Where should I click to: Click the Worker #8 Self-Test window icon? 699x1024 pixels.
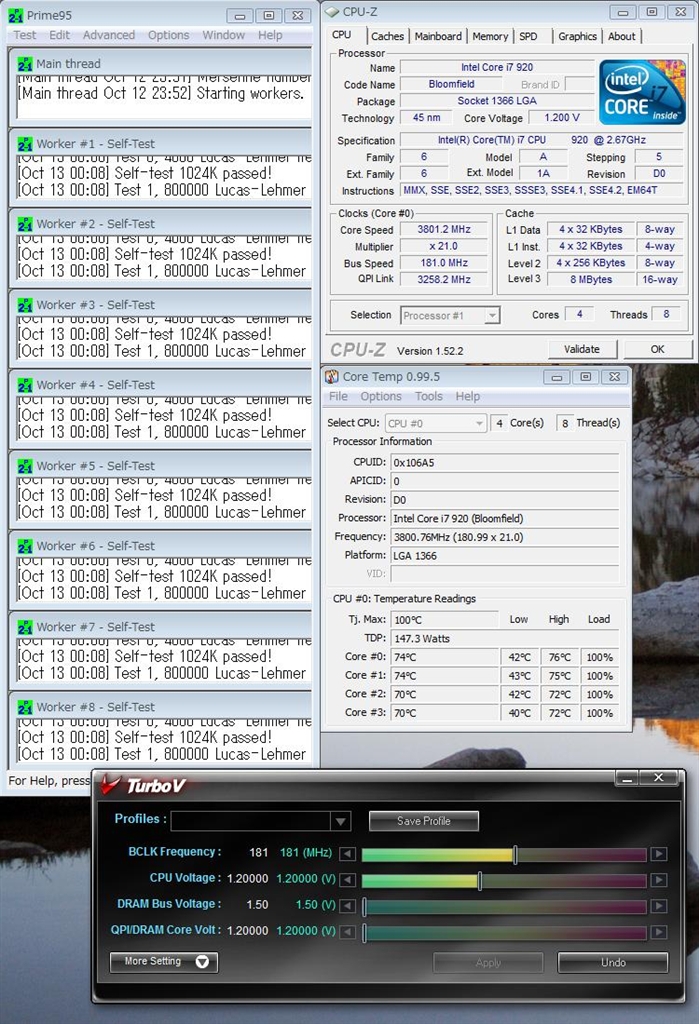coord(25,707)
